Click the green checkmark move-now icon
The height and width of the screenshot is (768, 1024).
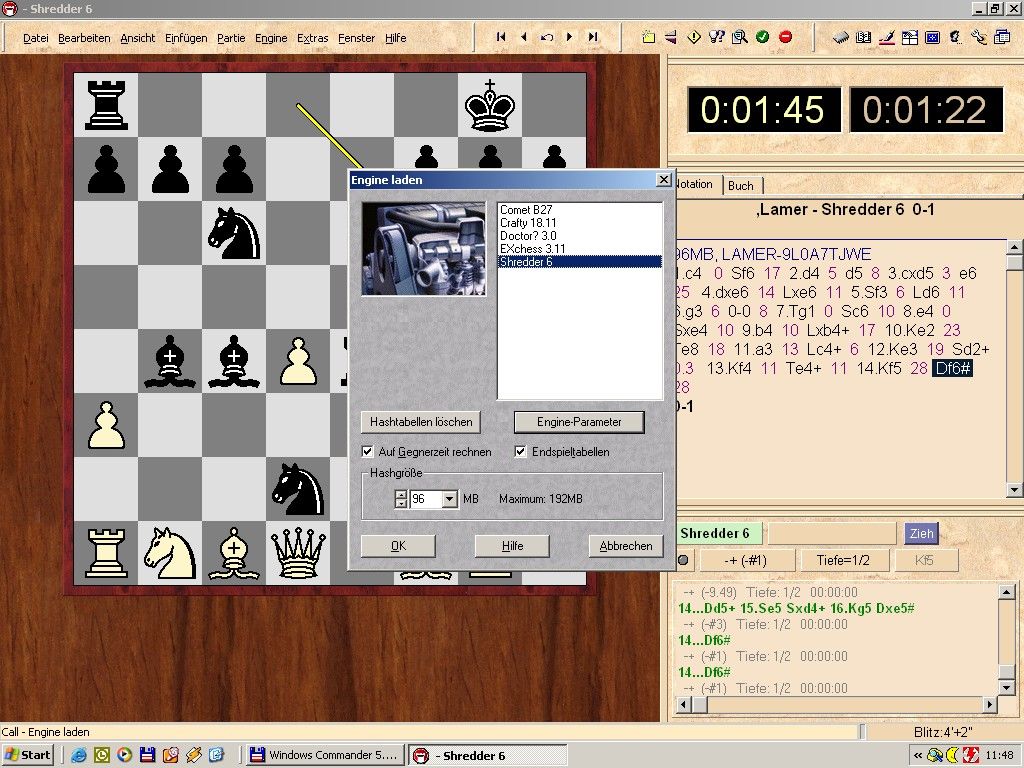pyautogui.click(x=761, y=37)
